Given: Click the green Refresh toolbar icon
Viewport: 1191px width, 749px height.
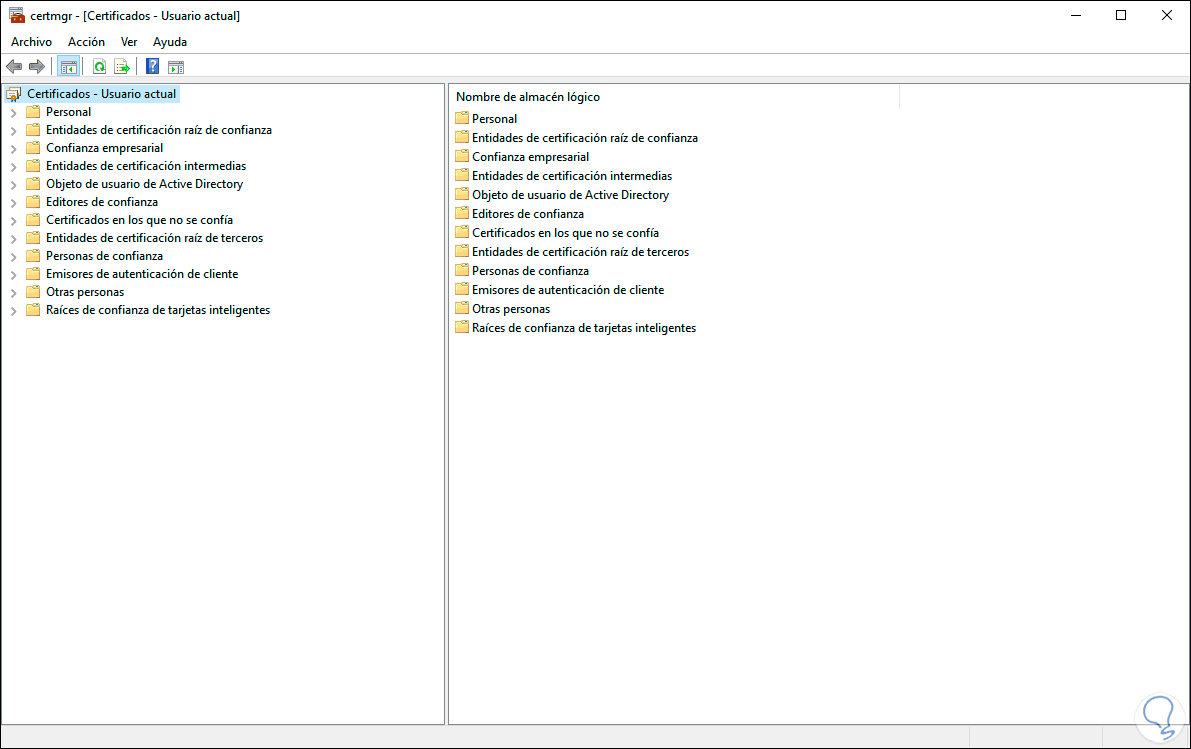Looking at the screenshot, I should [x=99, y=67].
